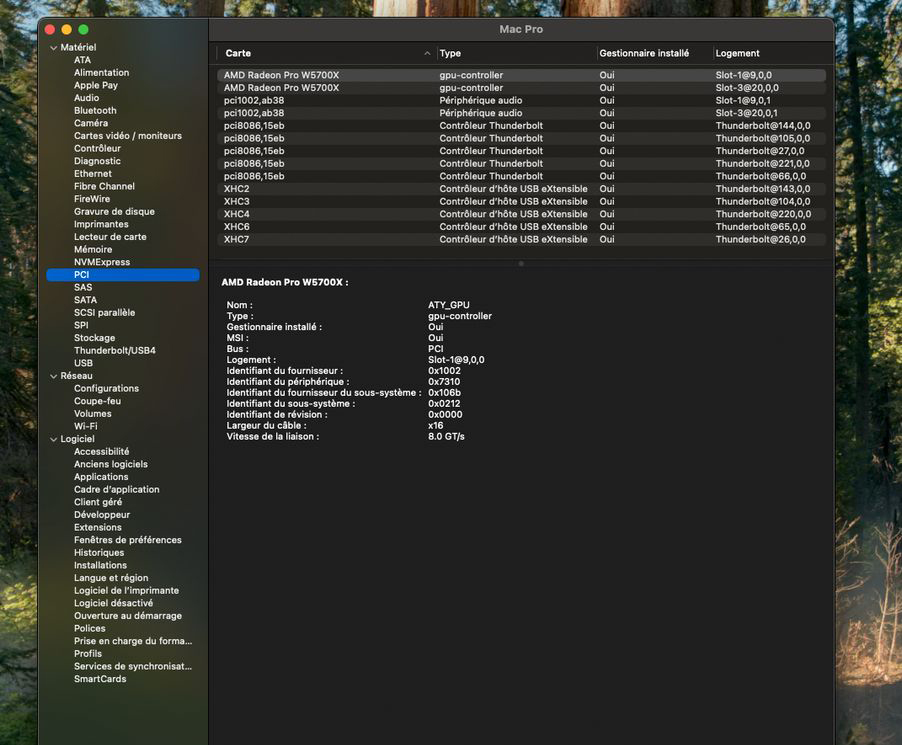Select Ethernet in the sidebar
The height and width of the screenshot is (745, 902).
[x=93, y=174]
